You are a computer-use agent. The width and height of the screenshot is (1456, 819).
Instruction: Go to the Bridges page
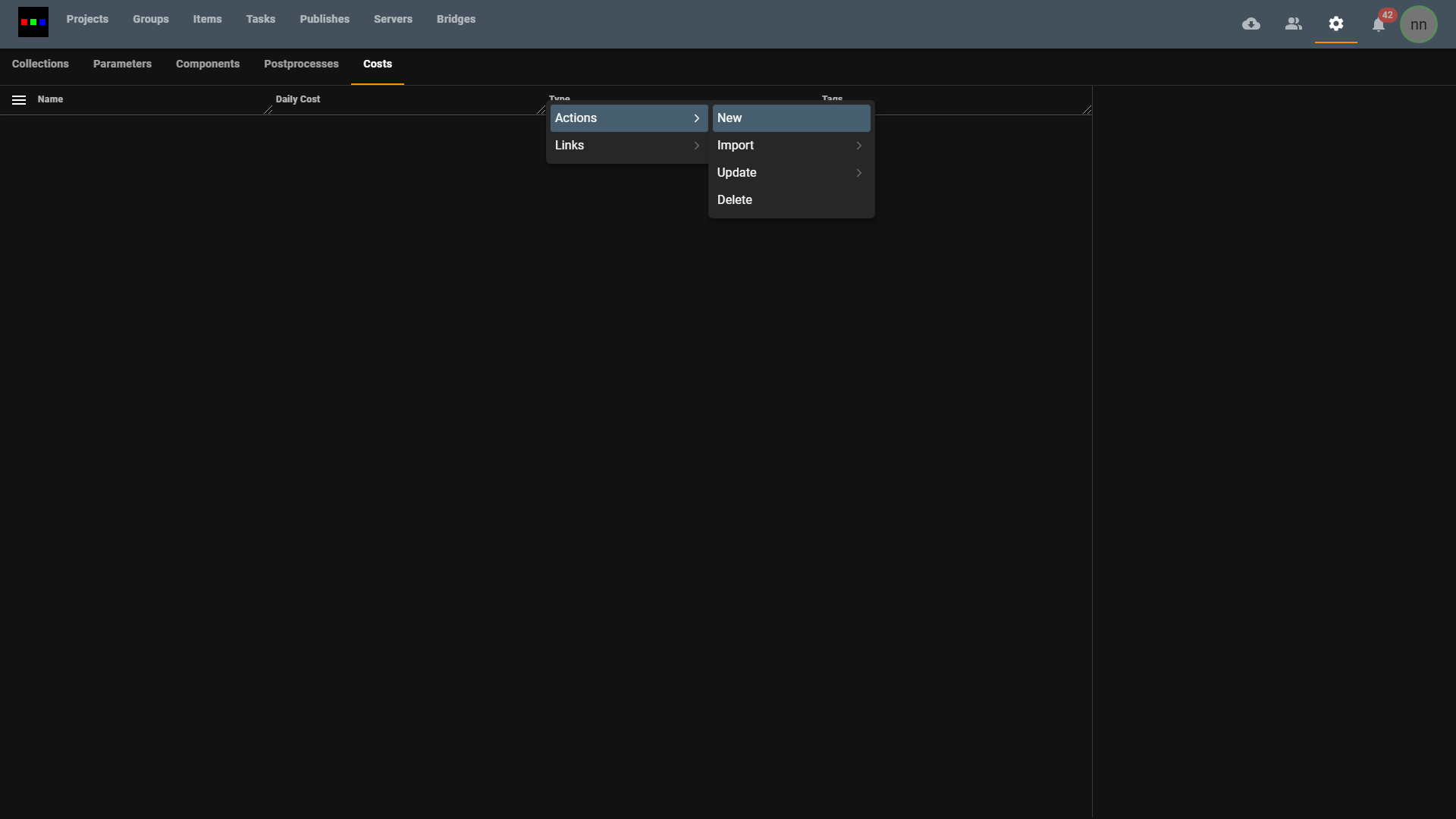pyautogui.click(x=456, y=20)
